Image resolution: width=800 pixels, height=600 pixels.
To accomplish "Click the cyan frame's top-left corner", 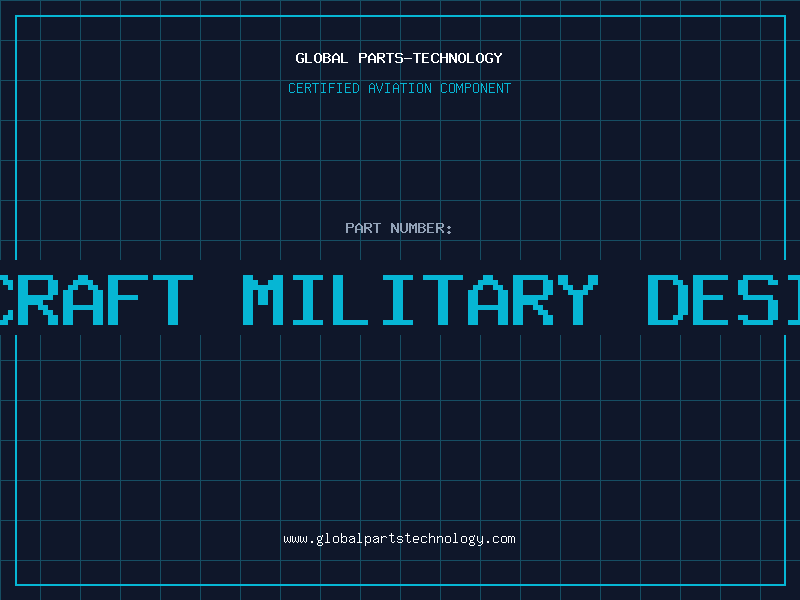I will click(x=16, y=16).
